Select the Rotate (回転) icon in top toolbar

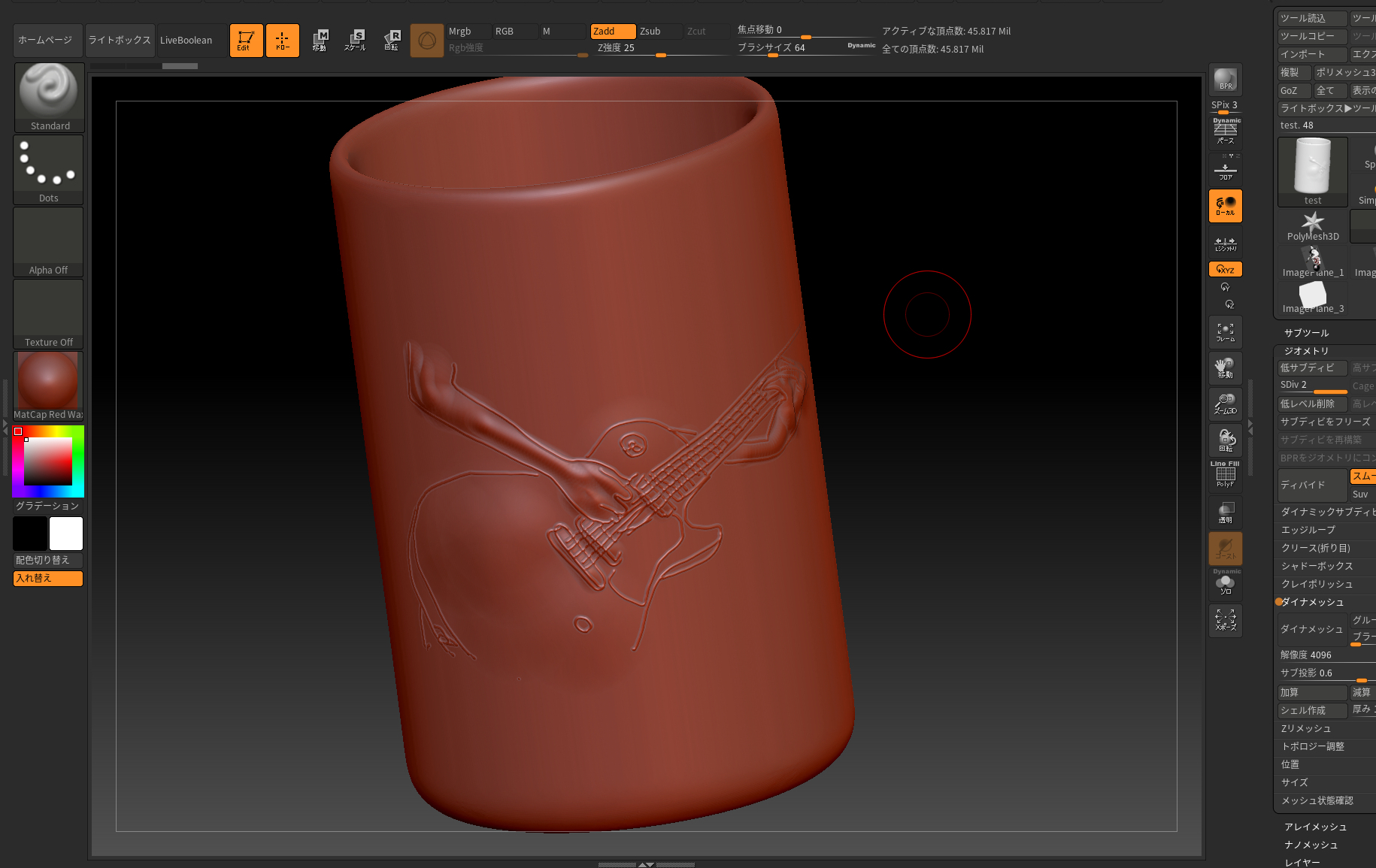pos(391,41)
